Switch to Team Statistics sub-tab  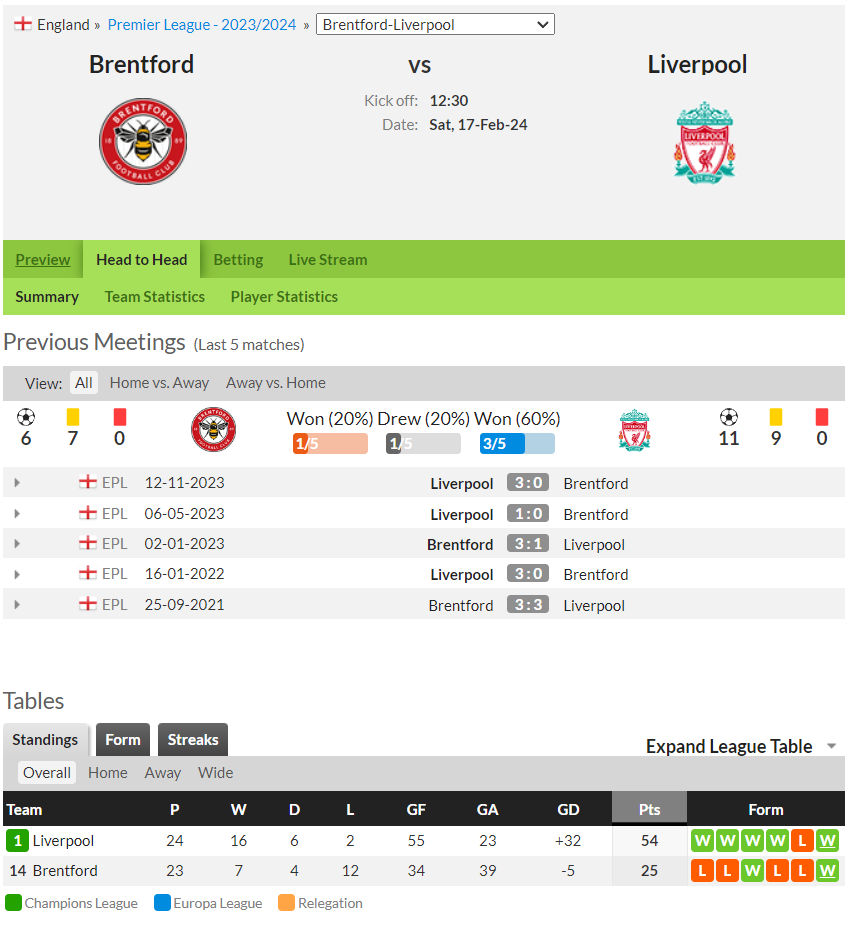pos(154,297)
